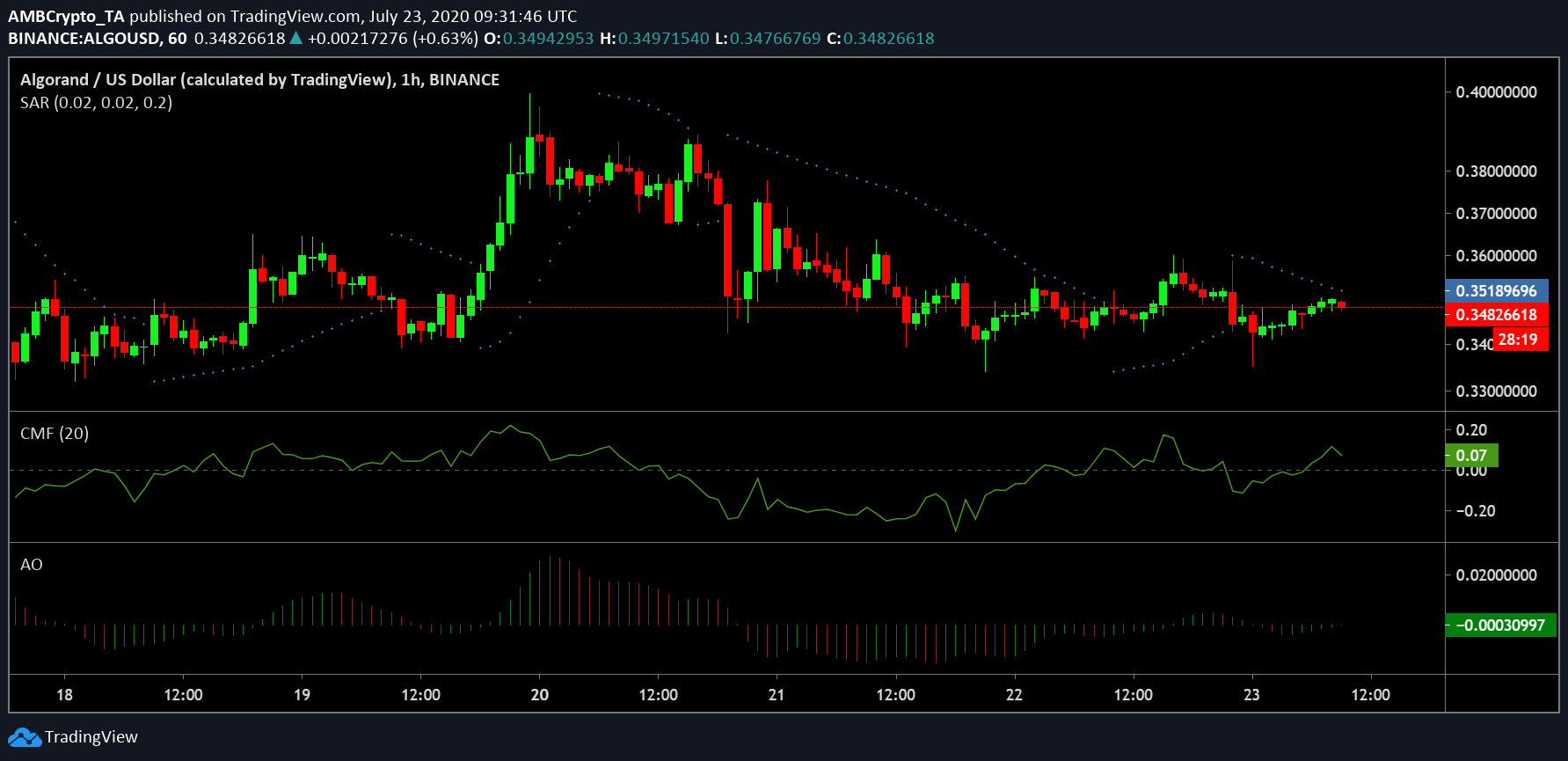1568x761 pixels.
Task: Click the TradingView cloud logo icon
Action: click(25, 737)
